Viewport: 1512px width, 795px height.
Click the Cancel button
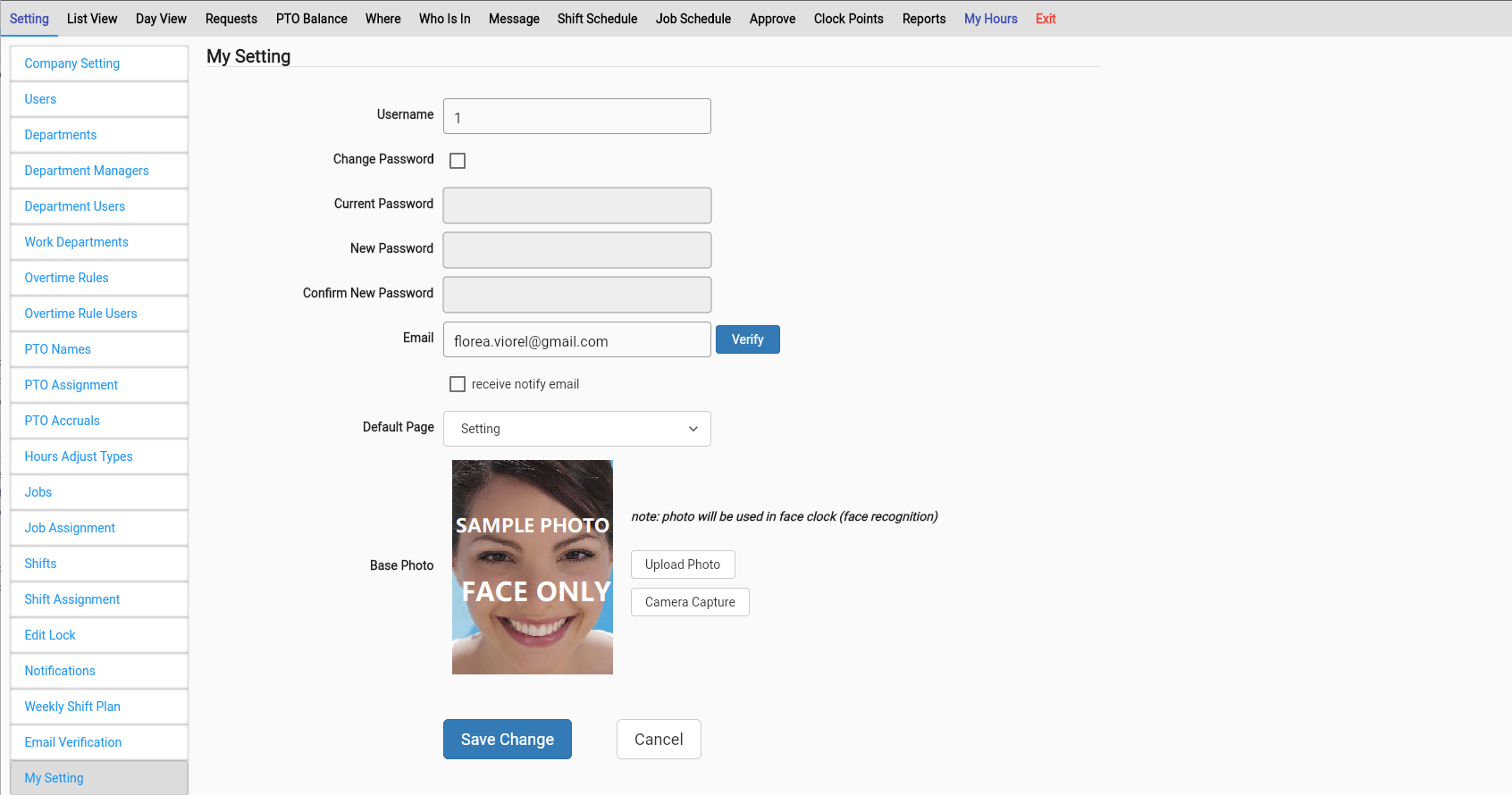(x=659, y=740)
